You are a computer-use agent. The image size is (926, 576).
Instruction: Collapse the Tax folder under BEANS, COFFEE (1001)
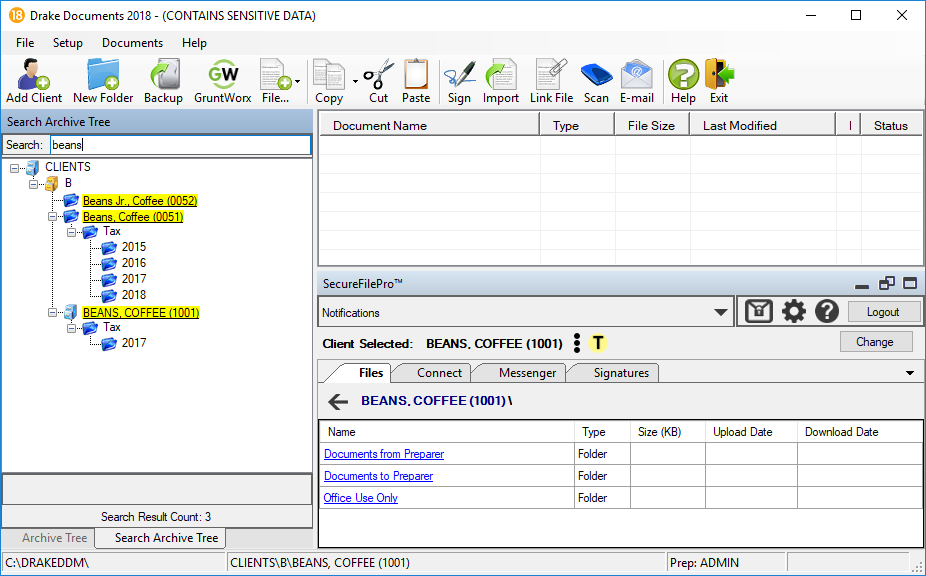pos(71,328)
